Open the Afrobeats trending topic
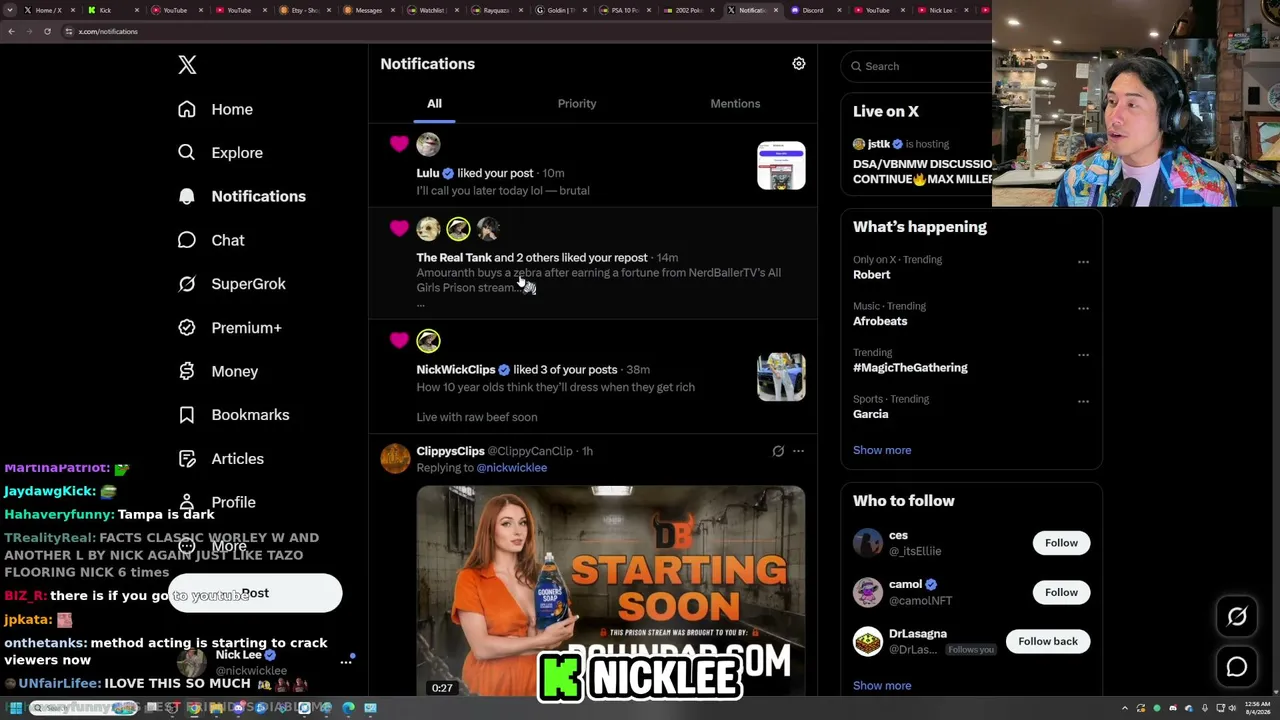This screenshot has width=1280, height=720. 880,321
